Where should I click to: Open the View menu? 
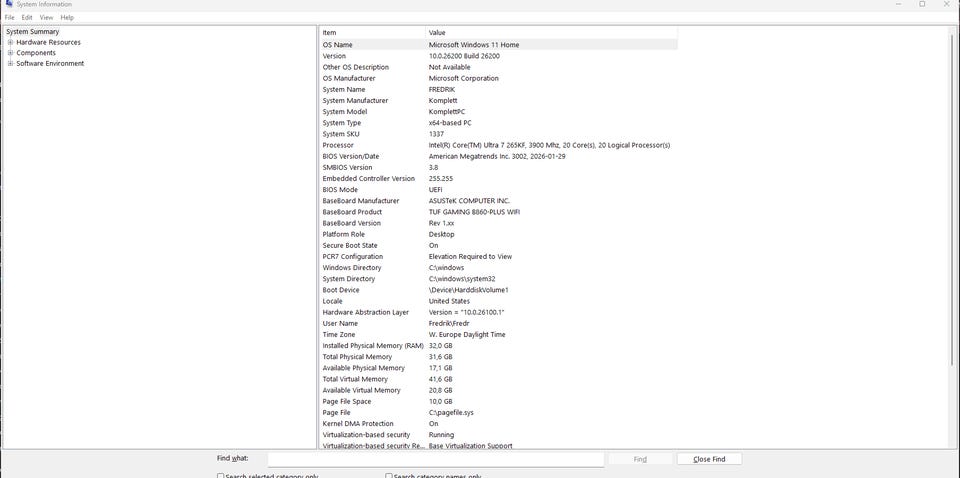click(x=47, y=18)
